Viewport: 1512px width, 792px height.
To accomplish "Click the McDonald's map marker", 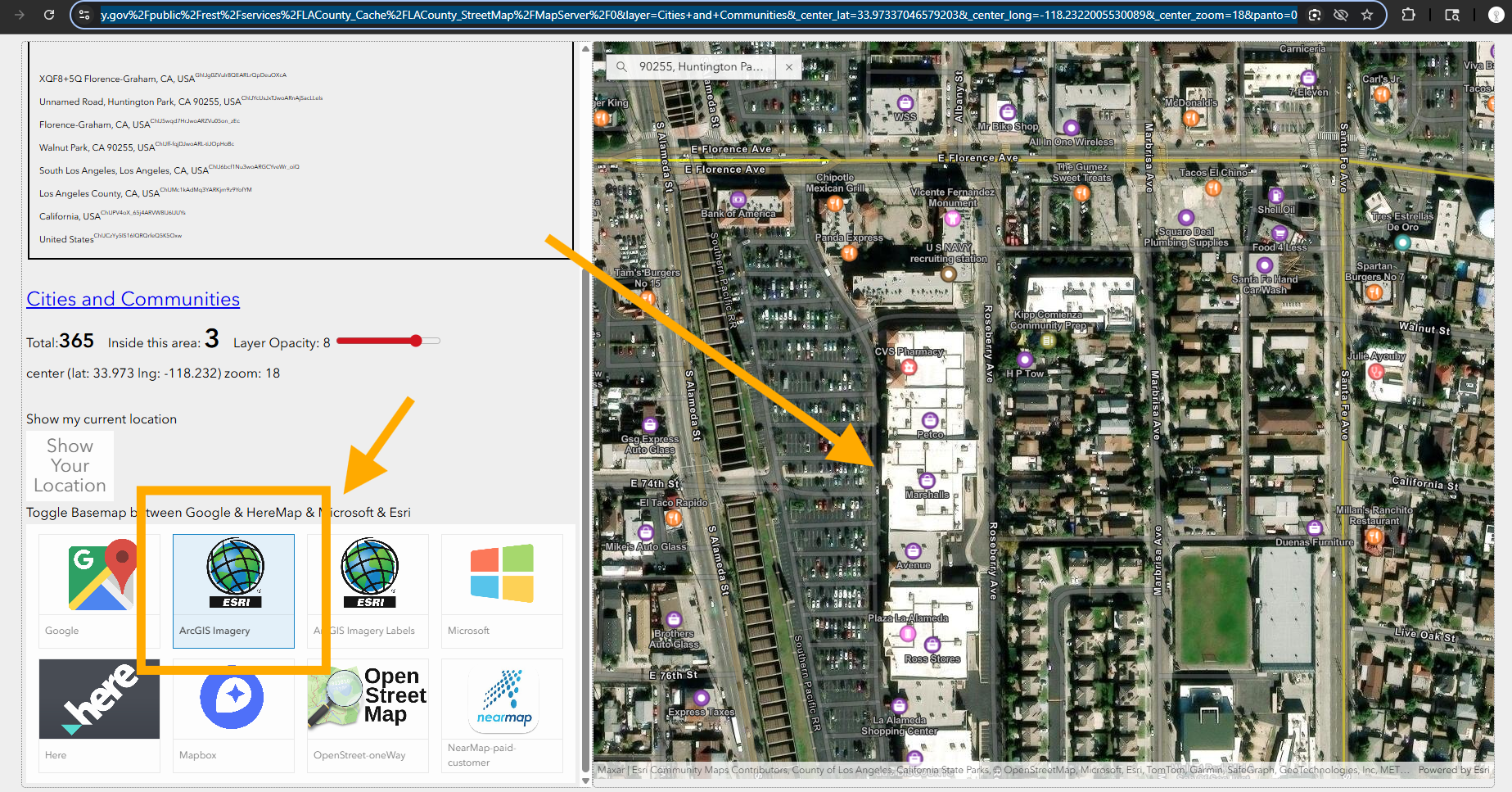I will click(x=1191, y=117).
